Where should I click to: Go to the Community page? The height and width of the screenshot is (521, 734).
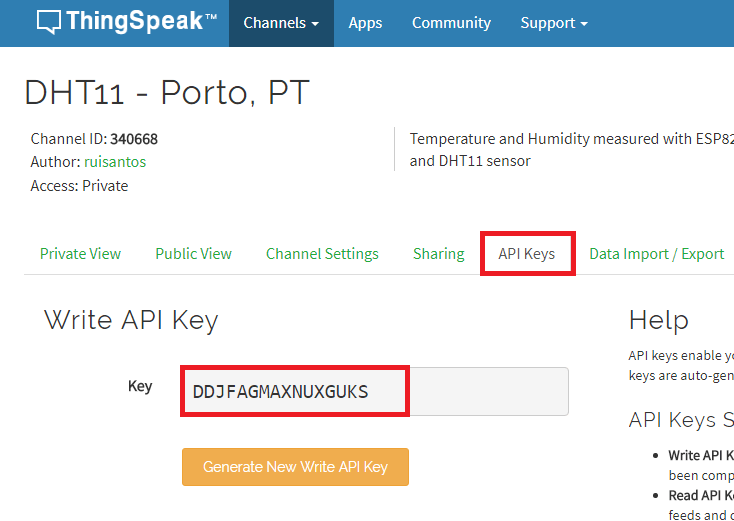451,23
